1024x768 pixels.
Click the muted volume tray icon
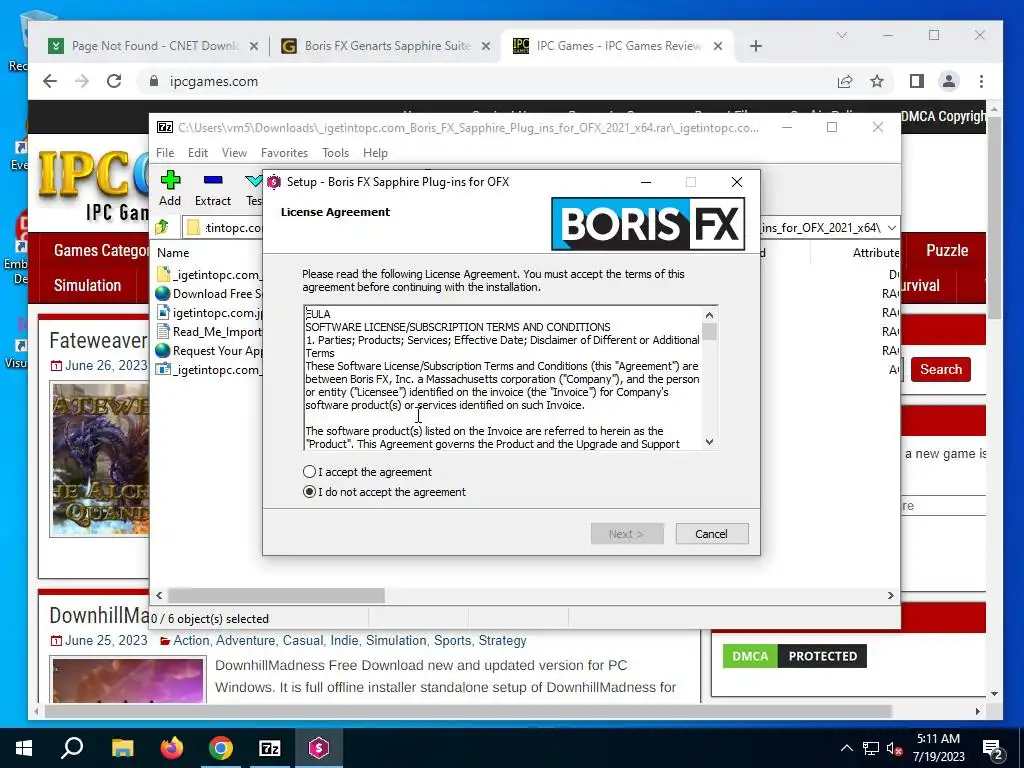[895, 748]
